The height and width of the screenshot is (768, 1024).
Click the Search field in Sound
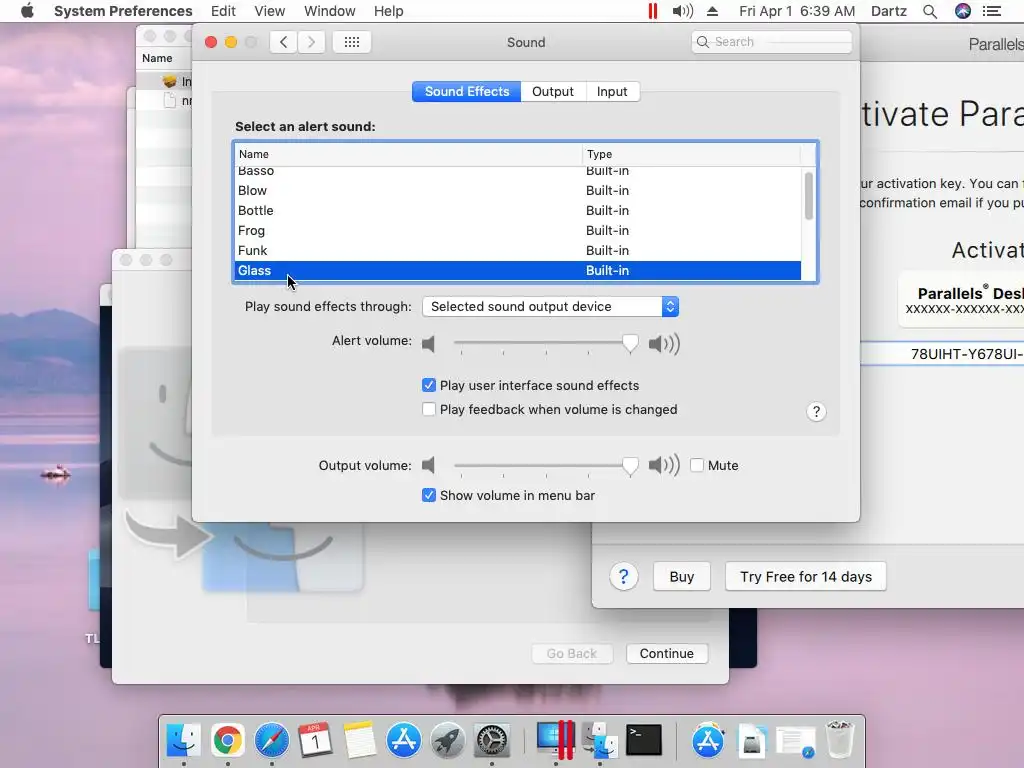(x=772, y=42)
